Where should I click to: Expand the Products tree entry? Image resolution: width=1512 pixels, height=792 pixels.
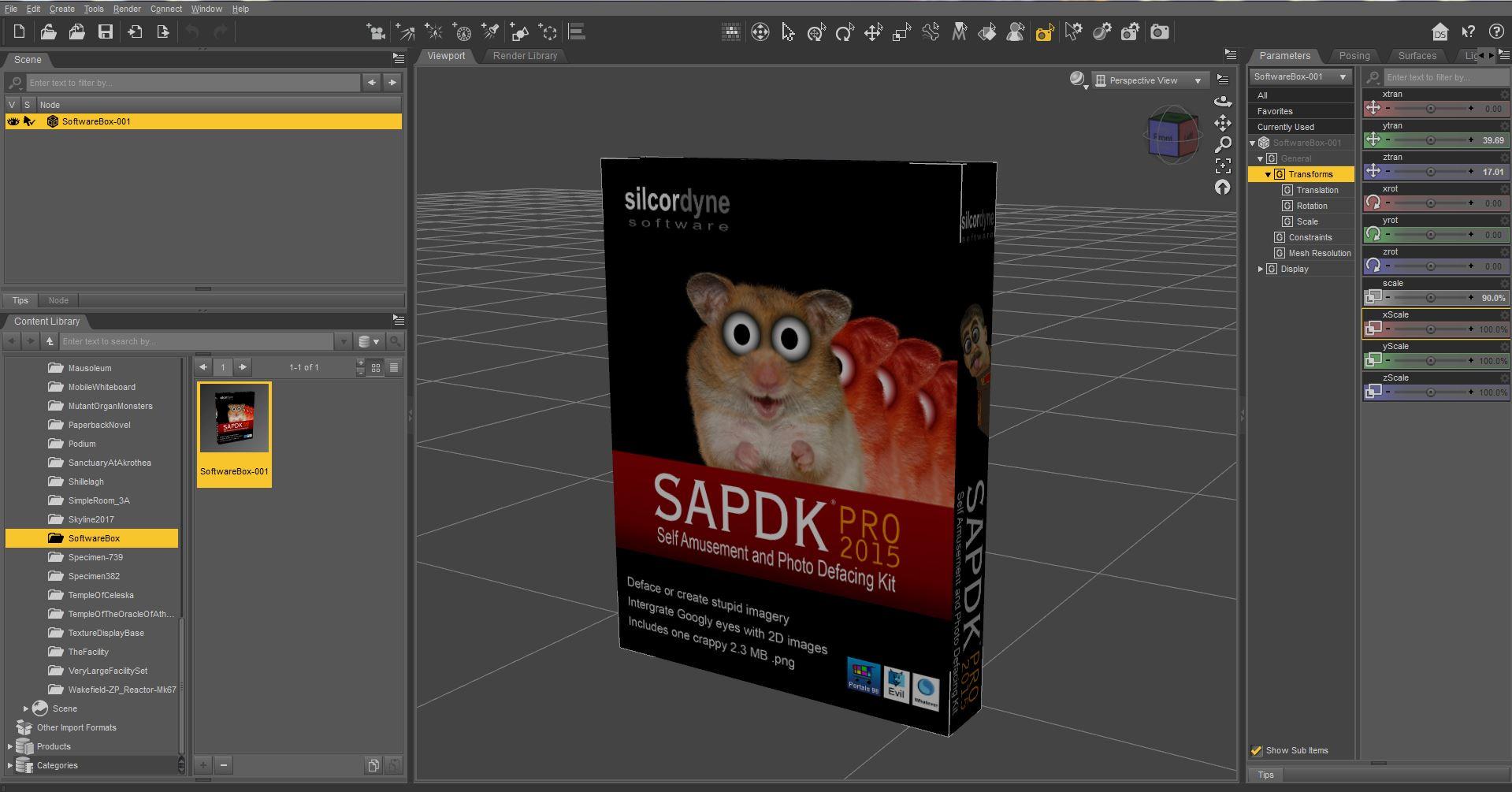pos(10,746)
